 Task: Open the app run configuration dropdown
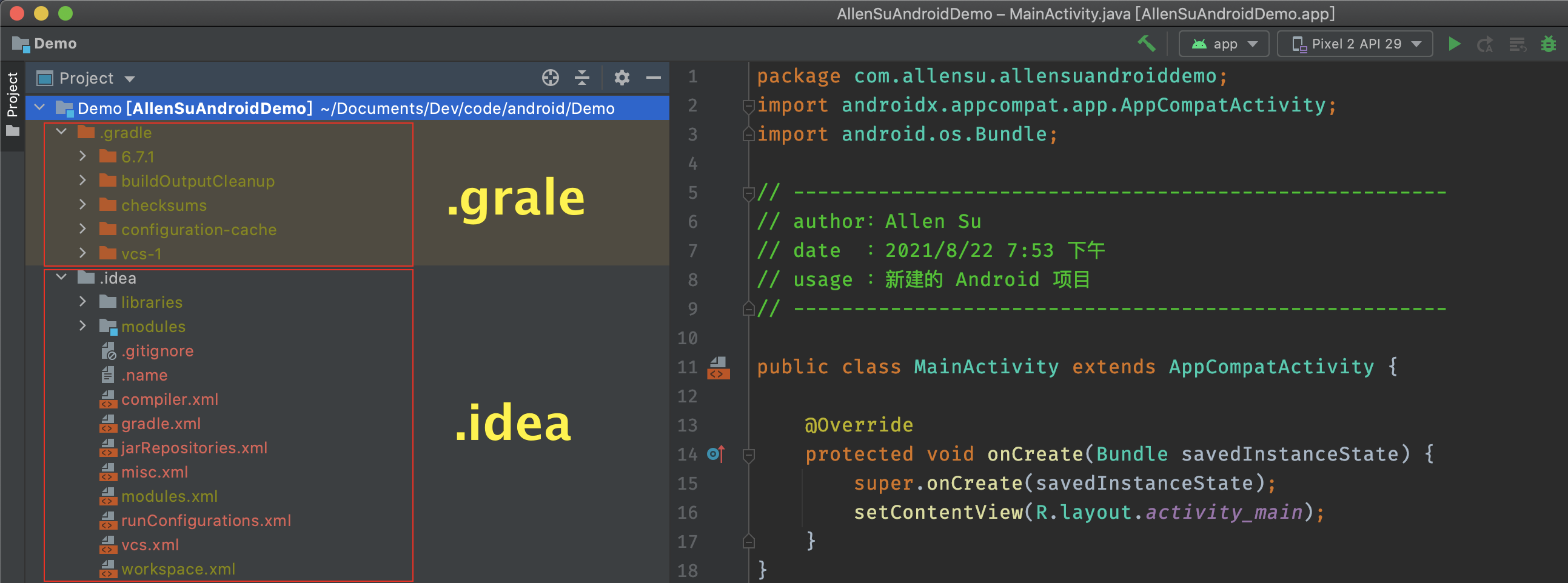pyautogui.click(x=1224, y=44)
